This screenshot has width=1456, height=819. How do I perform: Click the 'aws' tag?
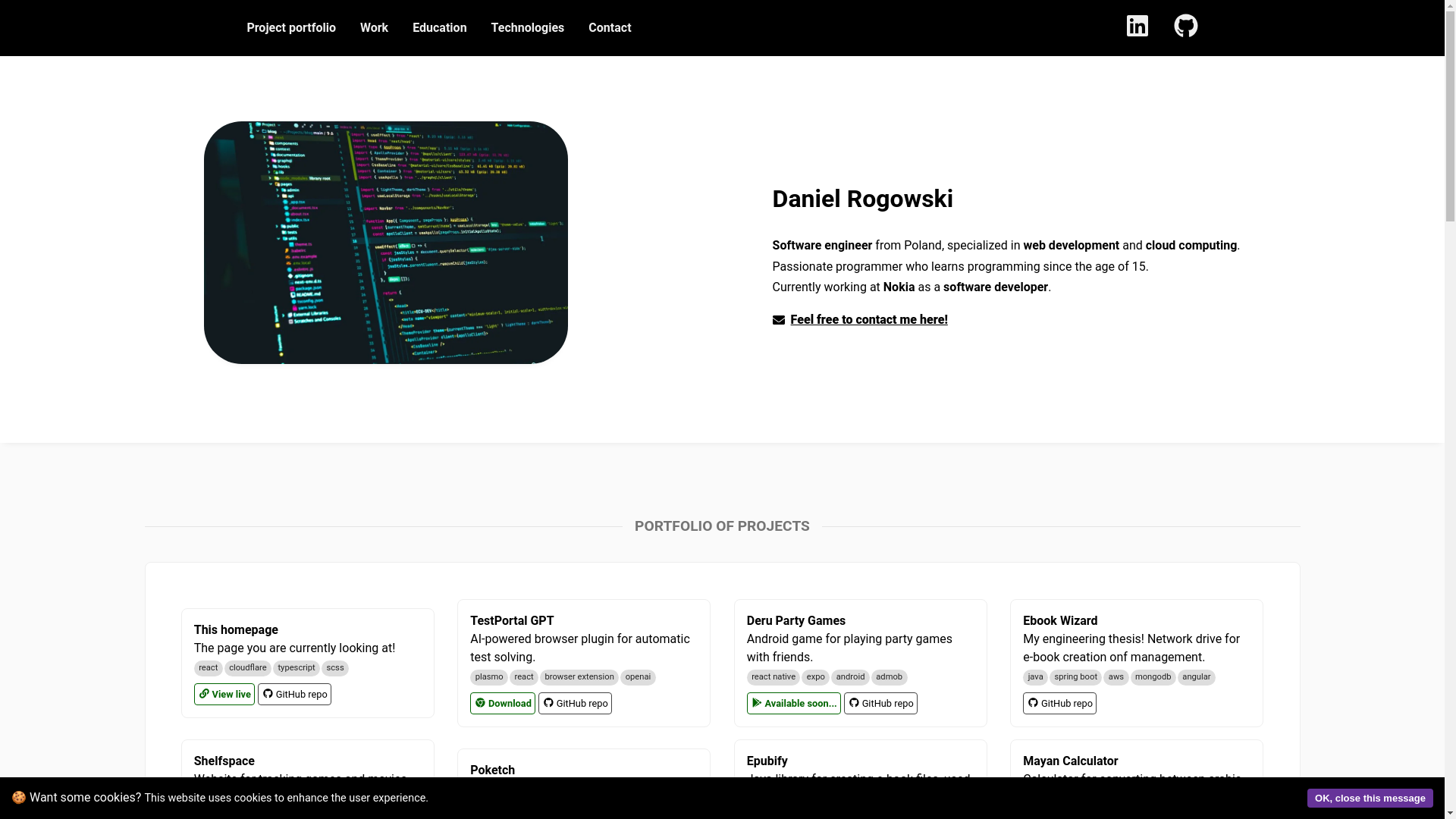(x=1116, y=677)
